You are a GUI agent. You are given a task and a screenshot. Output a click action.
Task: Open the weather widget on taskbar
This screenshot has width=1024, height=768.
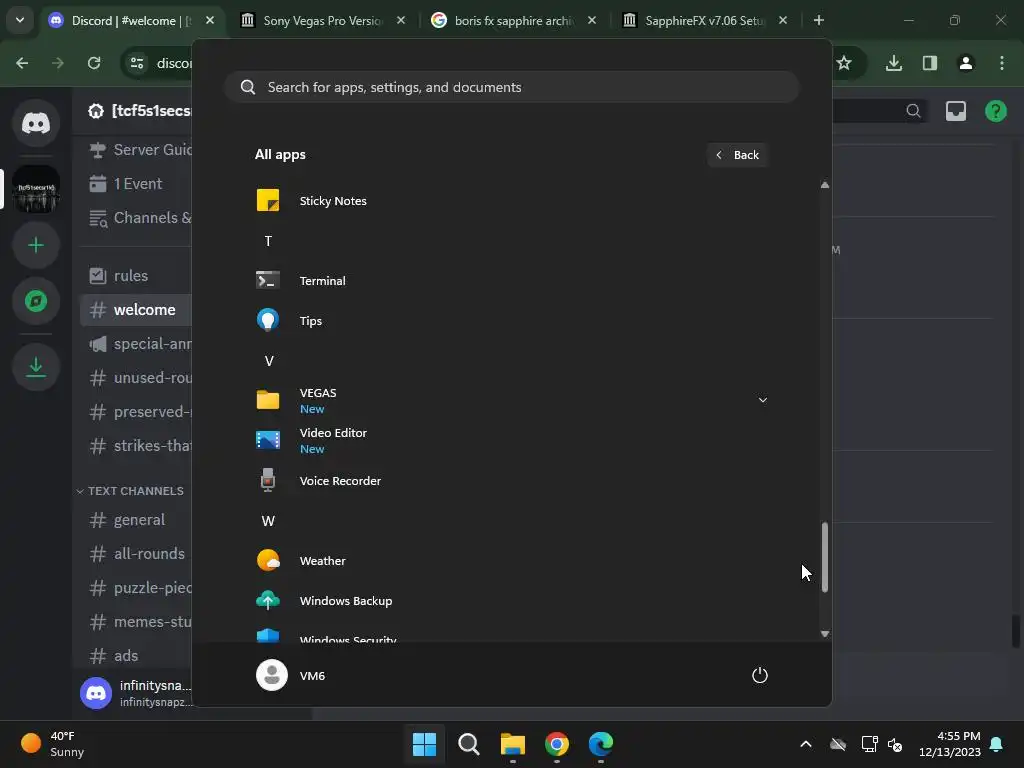(x=53, y=744)
